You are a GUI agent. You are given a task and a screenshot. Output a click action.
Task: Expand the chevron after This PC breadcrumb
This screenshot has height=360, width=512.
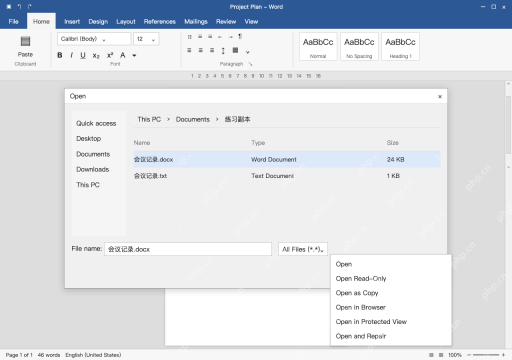(168, 120)
